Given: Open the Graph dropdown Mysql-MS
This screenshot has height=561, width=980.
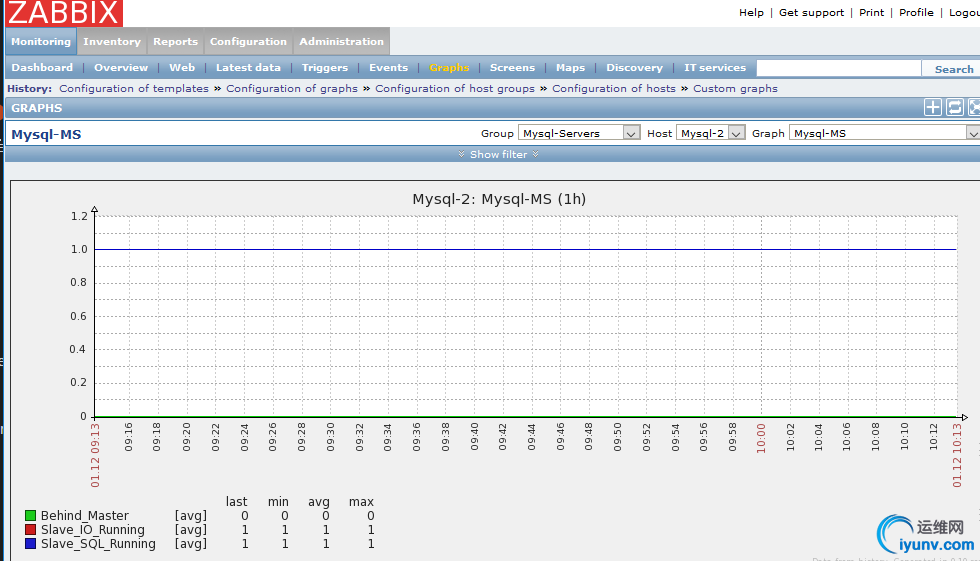Looking at the screenshot, I should tap(884, 133).
